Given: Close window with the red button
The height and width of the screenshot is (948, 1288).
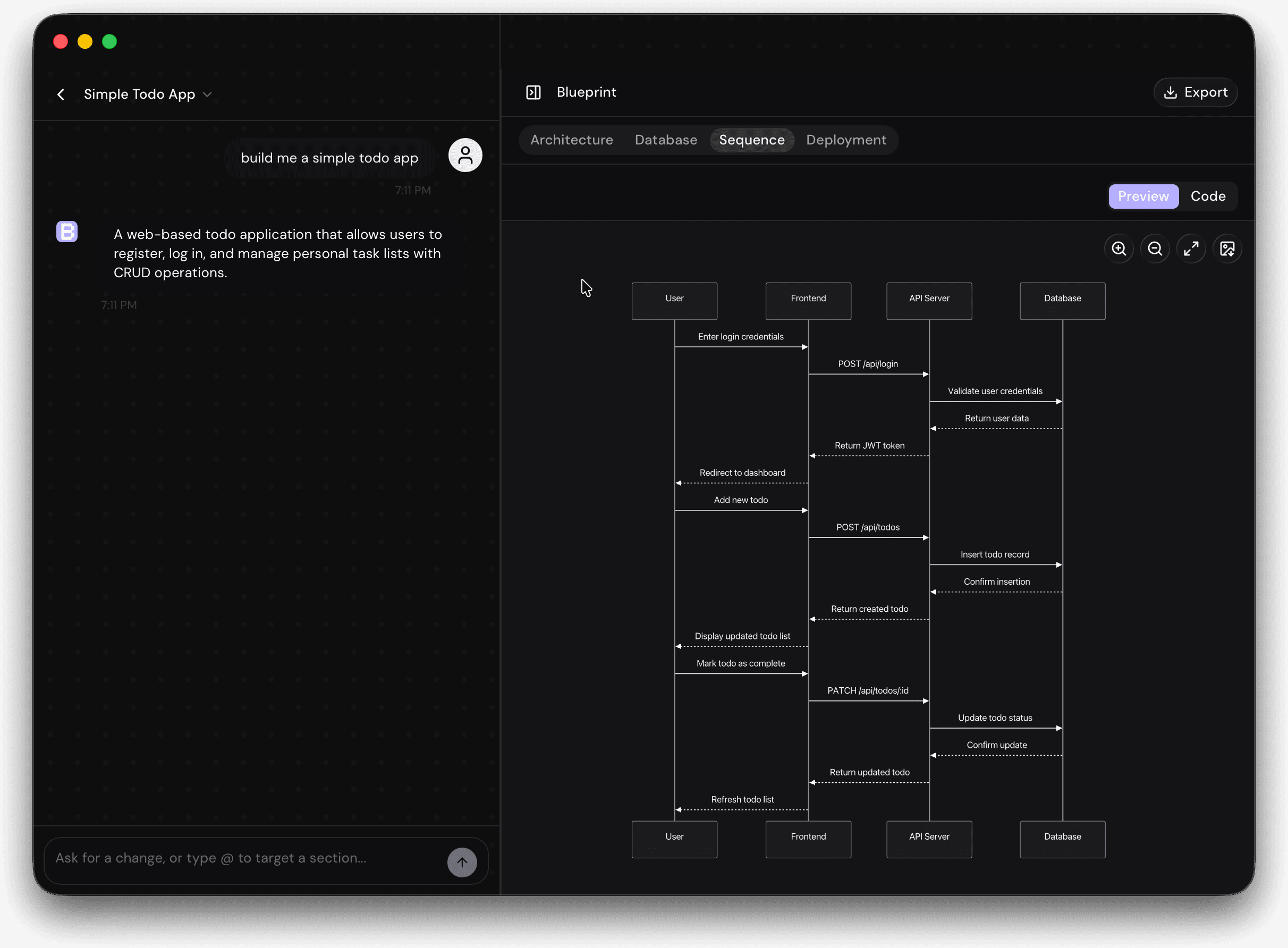Looking at the screenshot, I should (x=60, y=42).
